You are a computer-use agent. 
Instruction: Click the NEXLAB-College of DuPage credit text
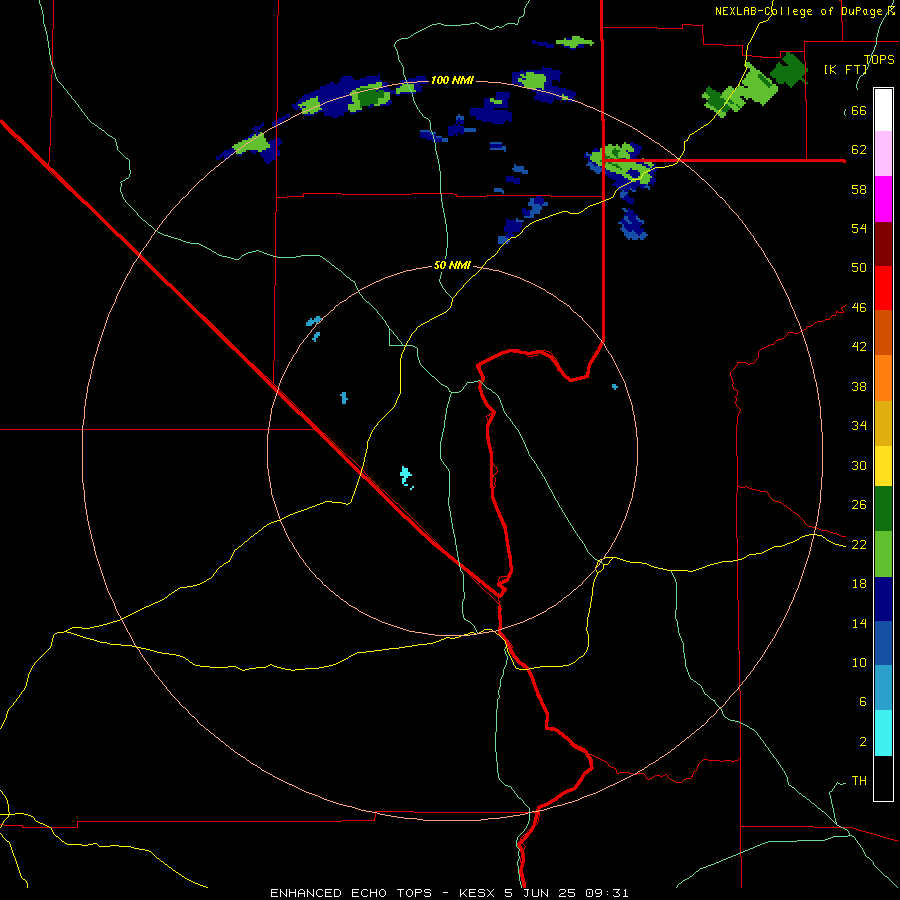[804, 11]
